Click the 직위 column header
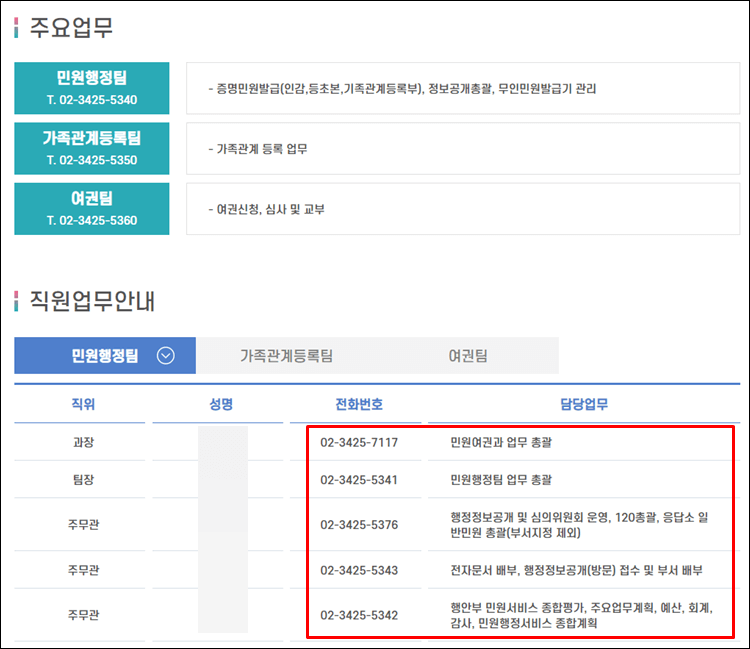 (83, 405)
